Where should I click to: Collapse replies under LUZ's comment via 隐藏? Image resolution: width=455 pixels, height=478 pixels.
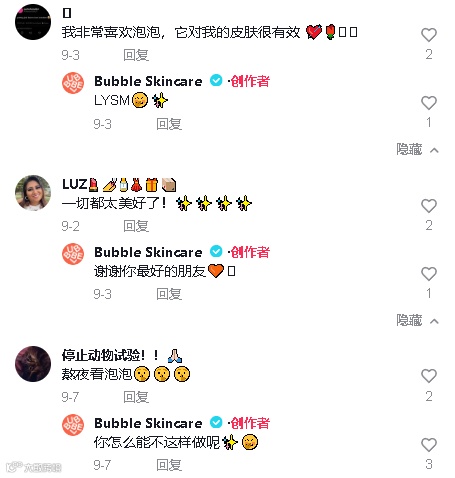click(417, 320)
